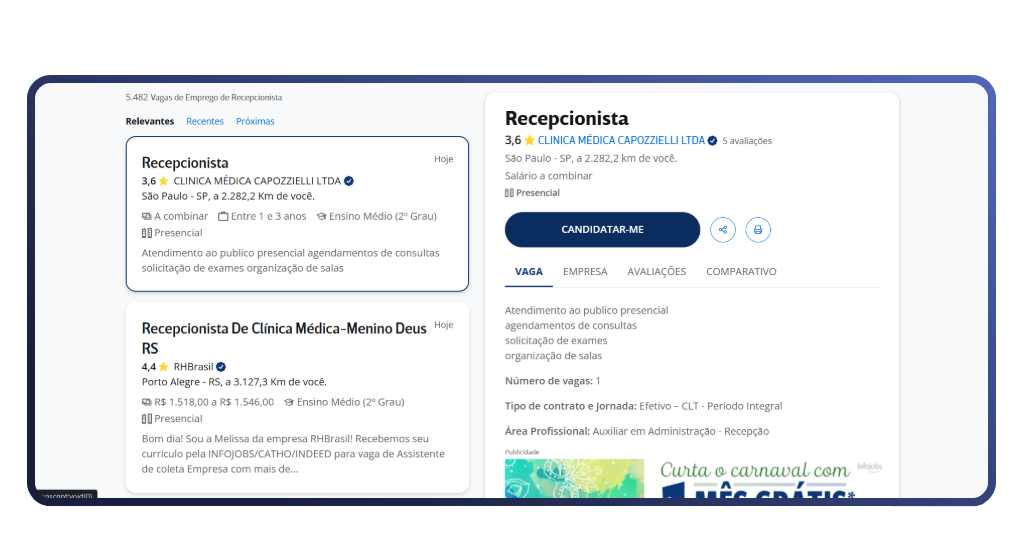The width and height of the screenshot is (1024, 536).
Task: Switch to the EMPRESA tab
Action: (585, 272)
